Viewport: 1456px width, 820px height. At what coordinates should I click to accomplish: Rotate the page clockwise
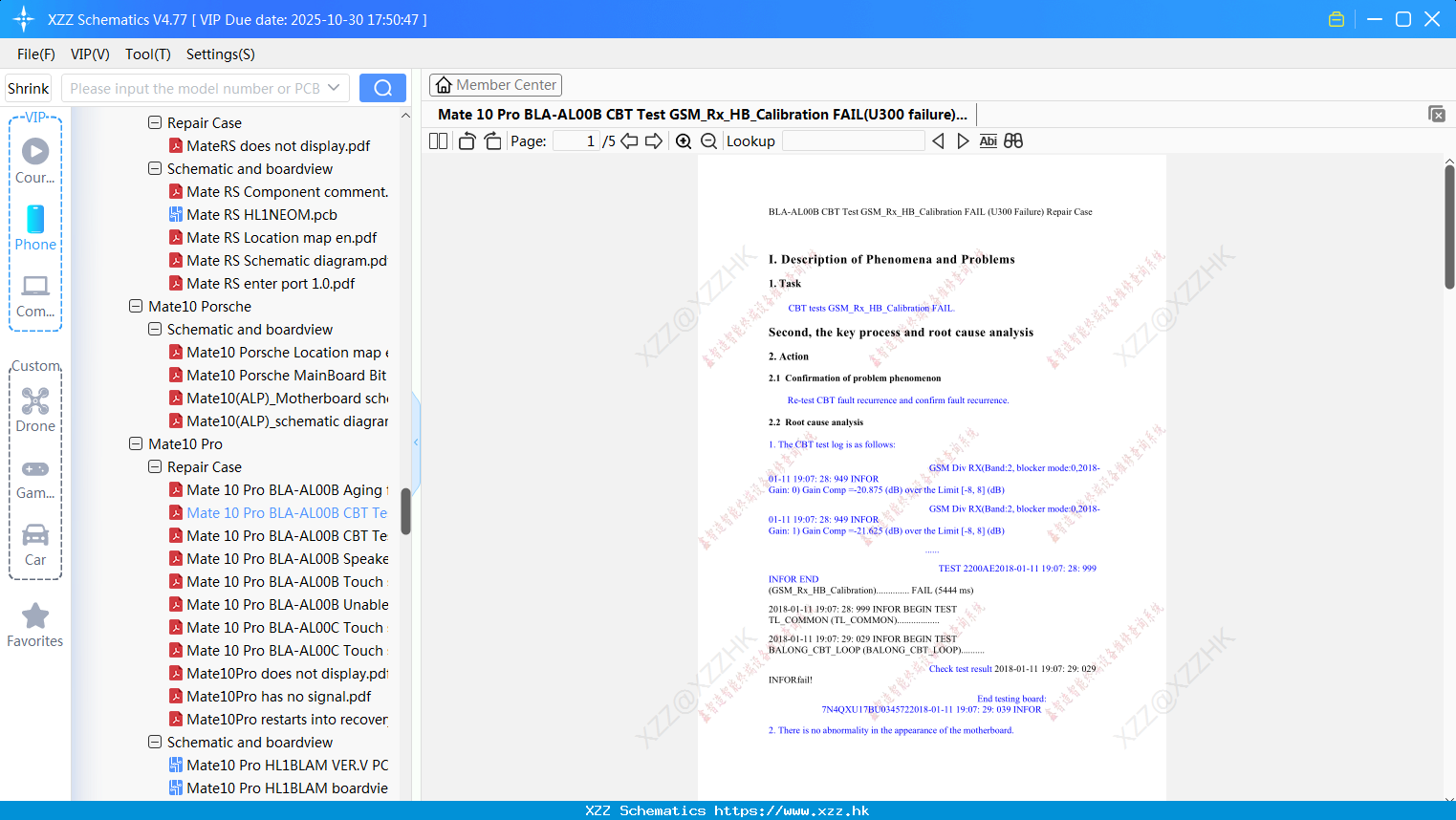coord(492,141)
